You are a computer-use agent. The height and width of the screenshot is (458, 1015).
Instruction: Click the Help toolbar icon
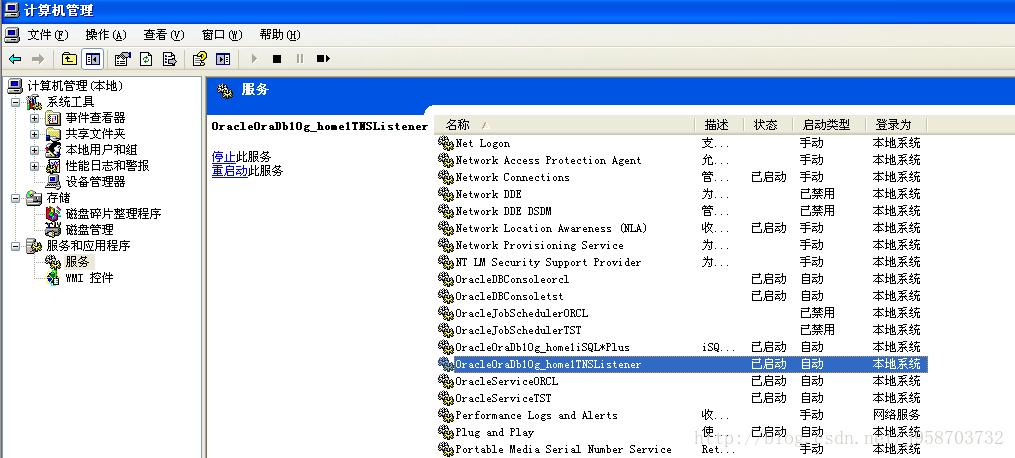(x=200, y=59)
